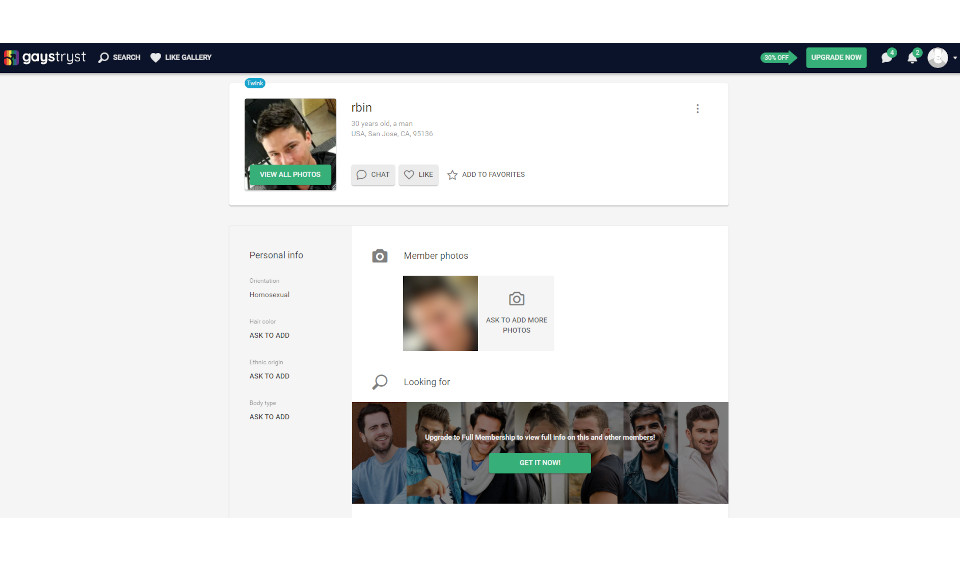Click the account avatar in header
This screenshot has height=561, width=960.
[x=937, y=58]
